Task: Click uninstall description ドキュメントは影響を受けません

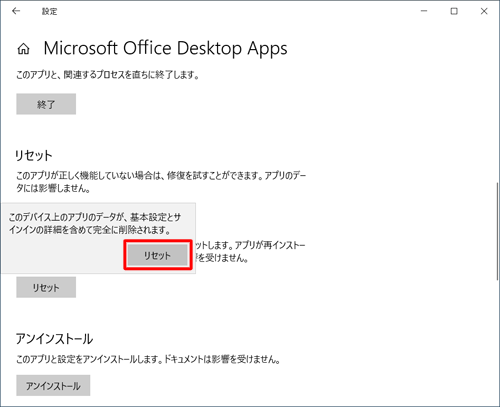Action: 222,359
